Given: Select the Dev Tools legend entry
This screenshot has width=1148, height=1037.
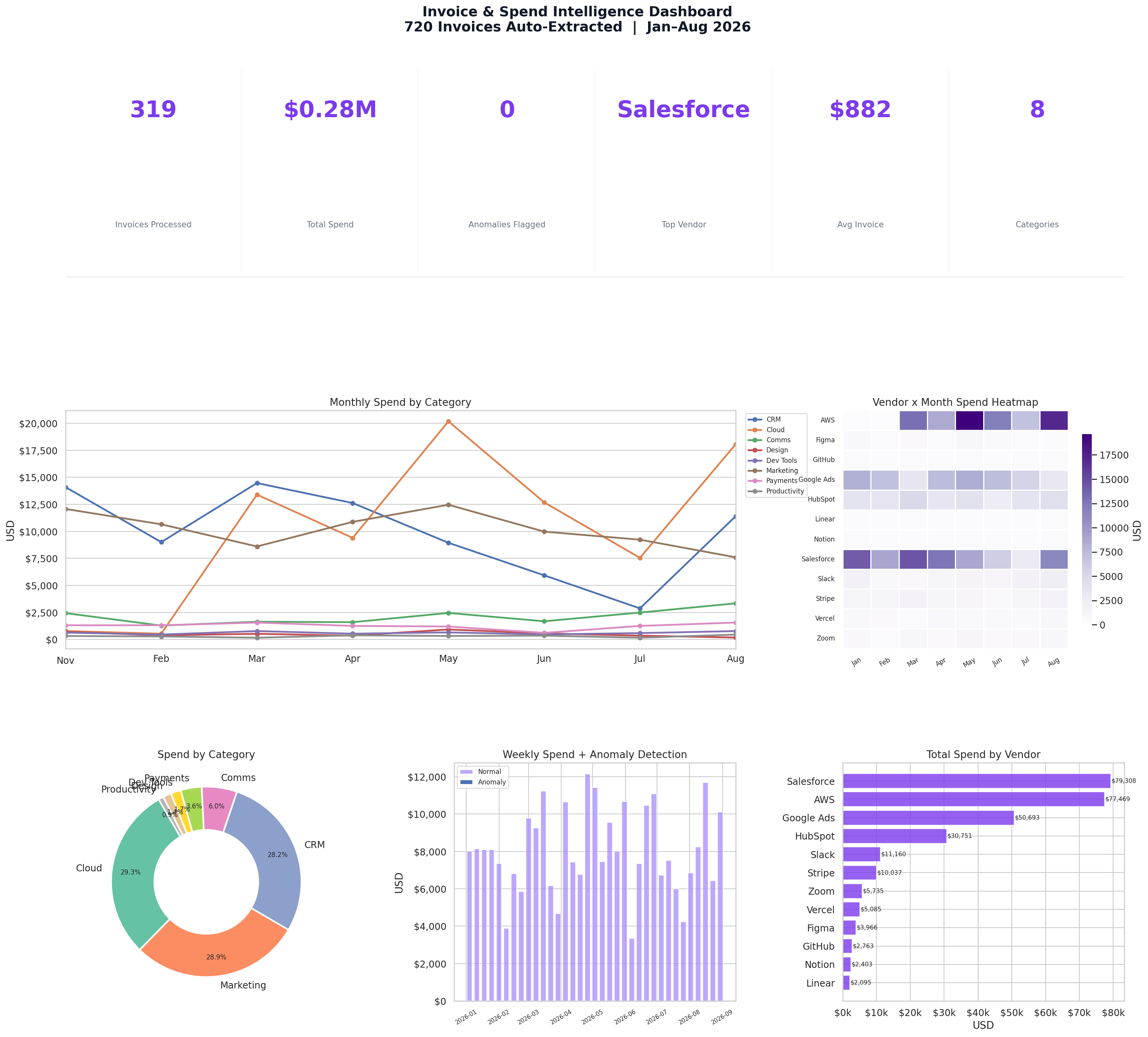Looking at the screenshot, I should pos(773,460).
